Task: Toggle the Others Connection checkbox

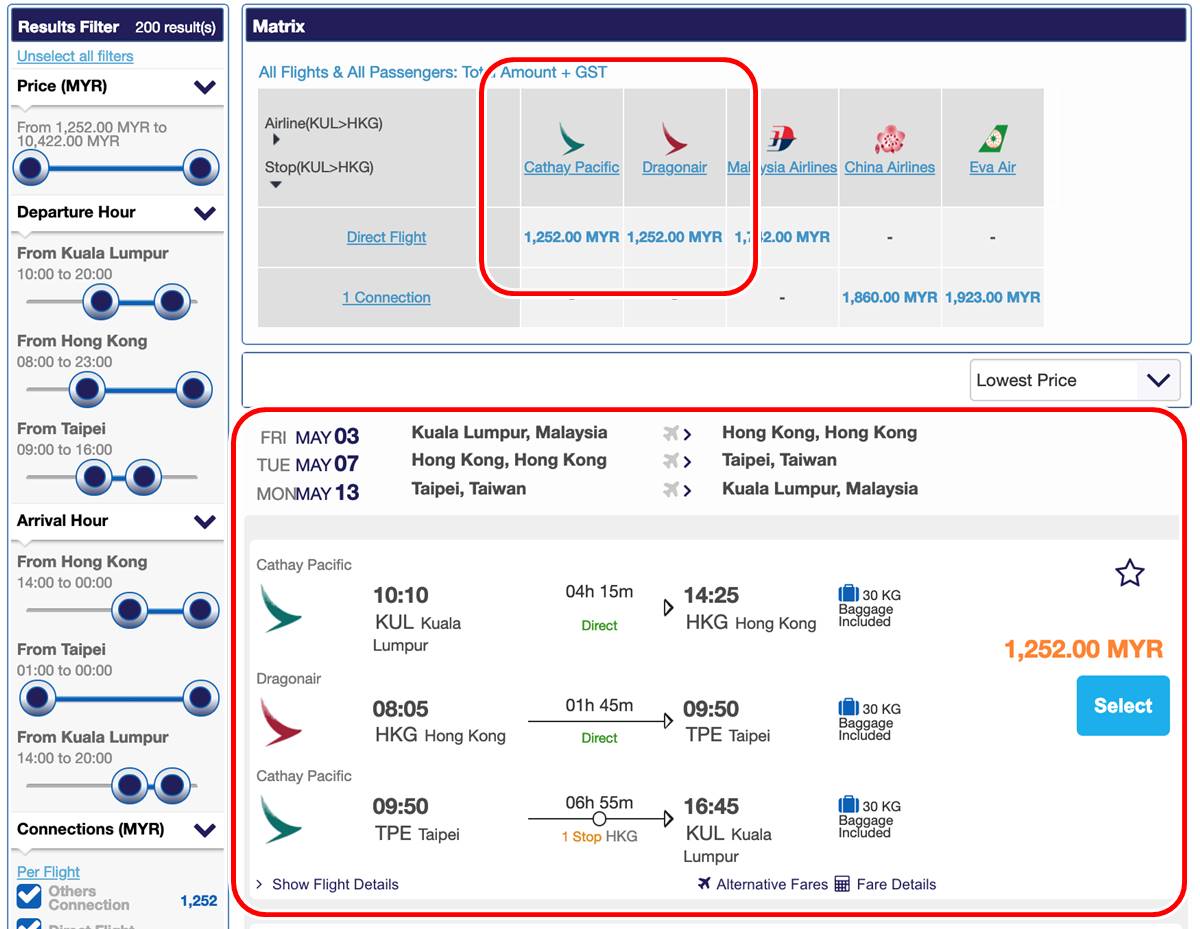Action: click(29, 895)
